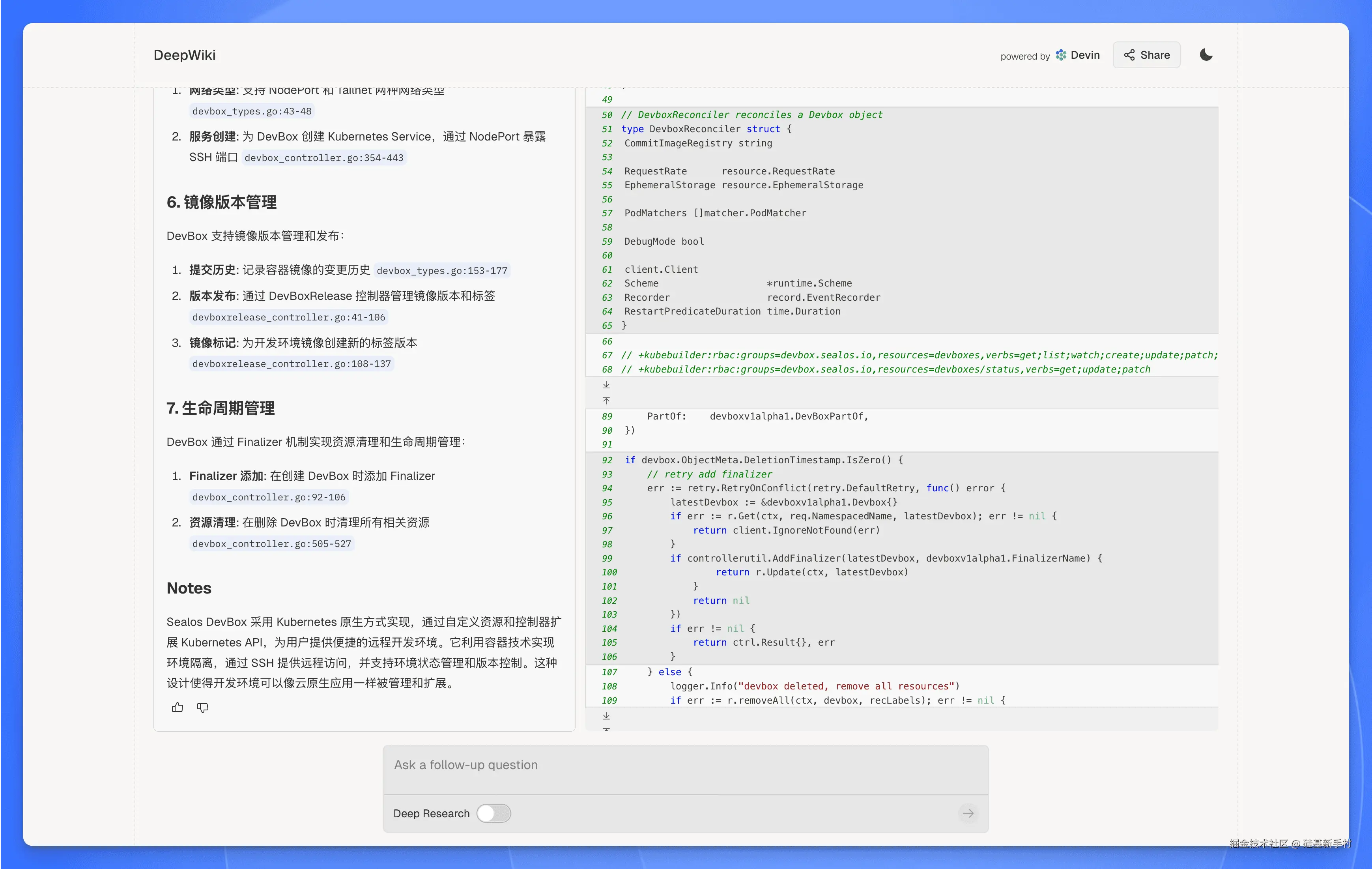
Task: Click the thumbs up feedback icon
Action: tap(177, 707)
